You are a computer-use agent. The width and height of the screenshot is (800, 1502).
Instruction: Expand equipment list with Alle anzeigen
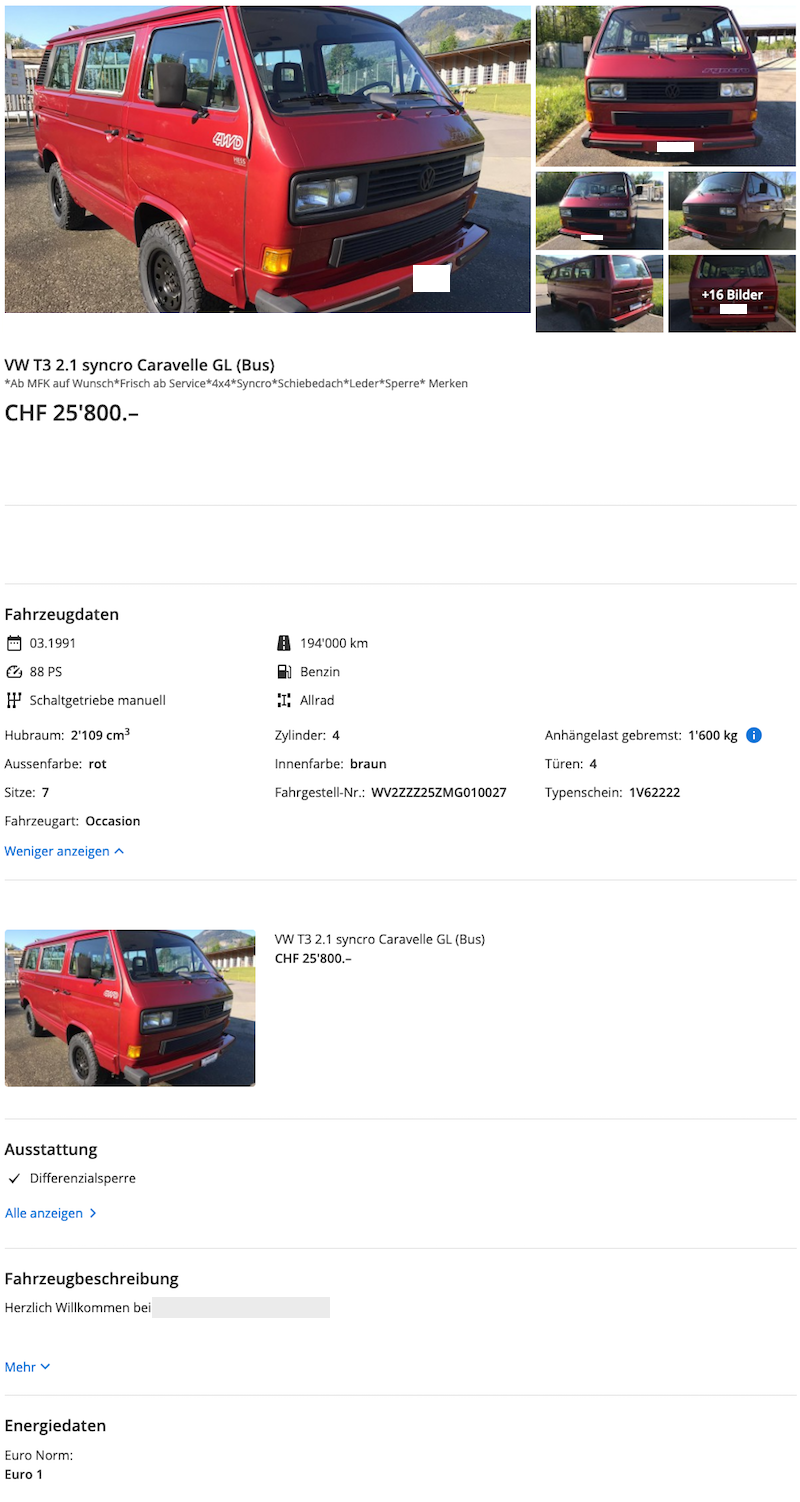click(50, 1213)
